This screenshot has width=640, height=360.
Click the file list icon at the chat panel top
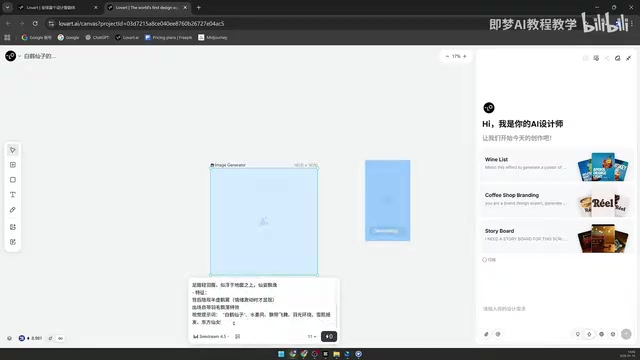[x=596, y=58]
